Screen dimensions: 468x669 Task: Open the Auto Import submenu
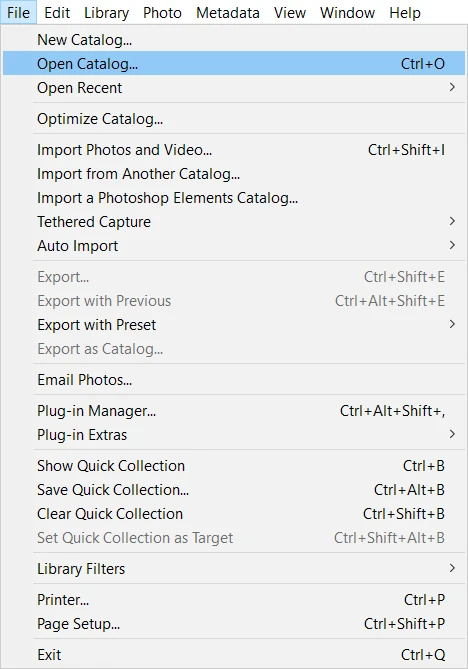[234, 246]
